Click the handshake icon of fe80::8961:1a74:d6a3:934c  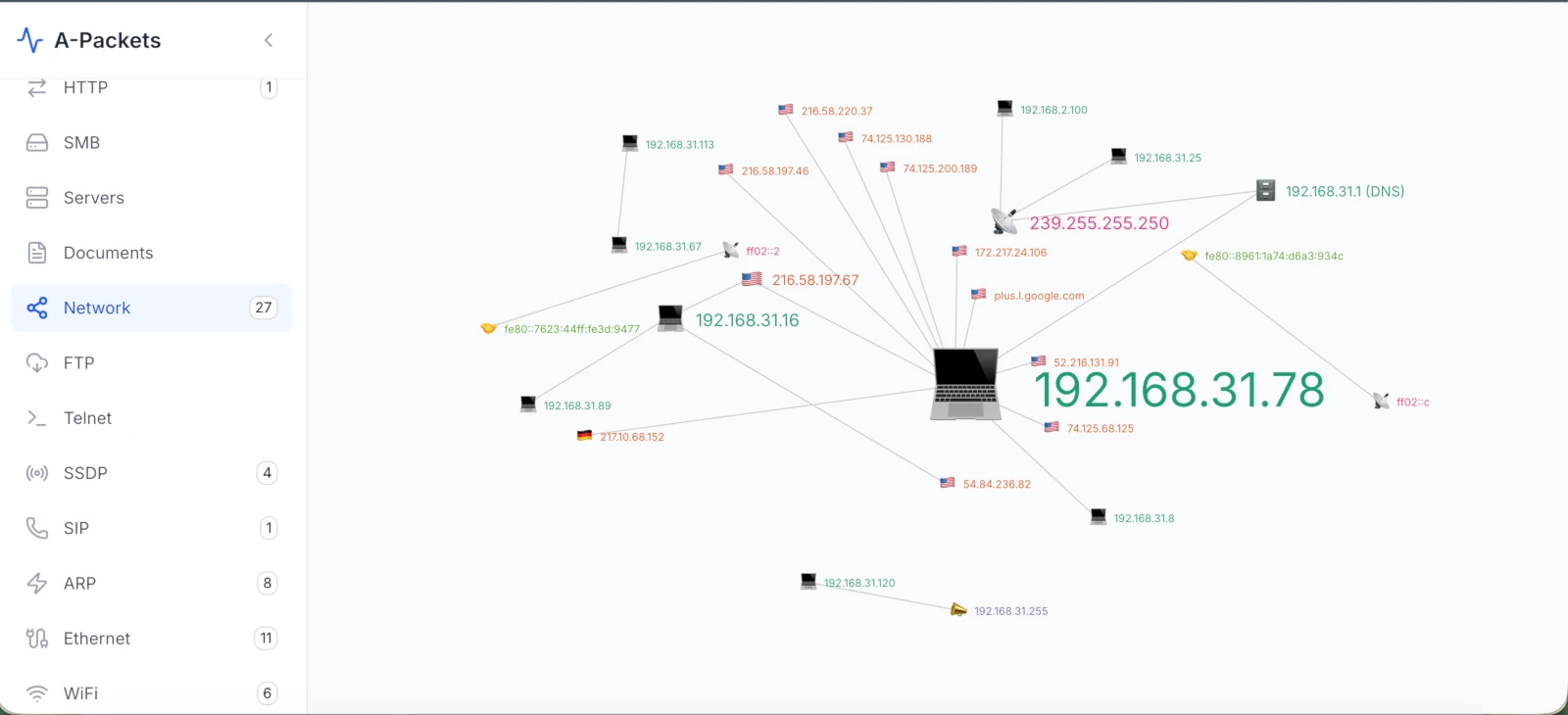point(1189,256)
